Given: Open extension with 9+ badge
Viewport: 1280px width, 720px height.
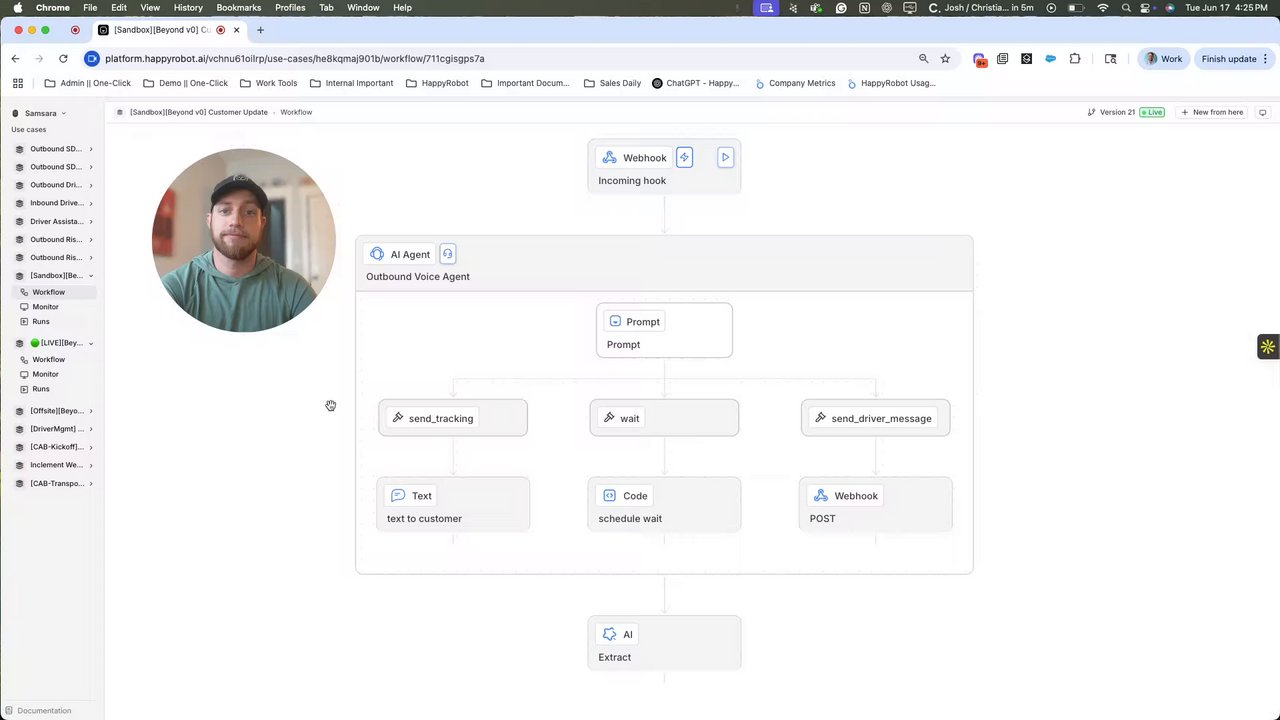Looking at the screenshot, I should (980, 59).
